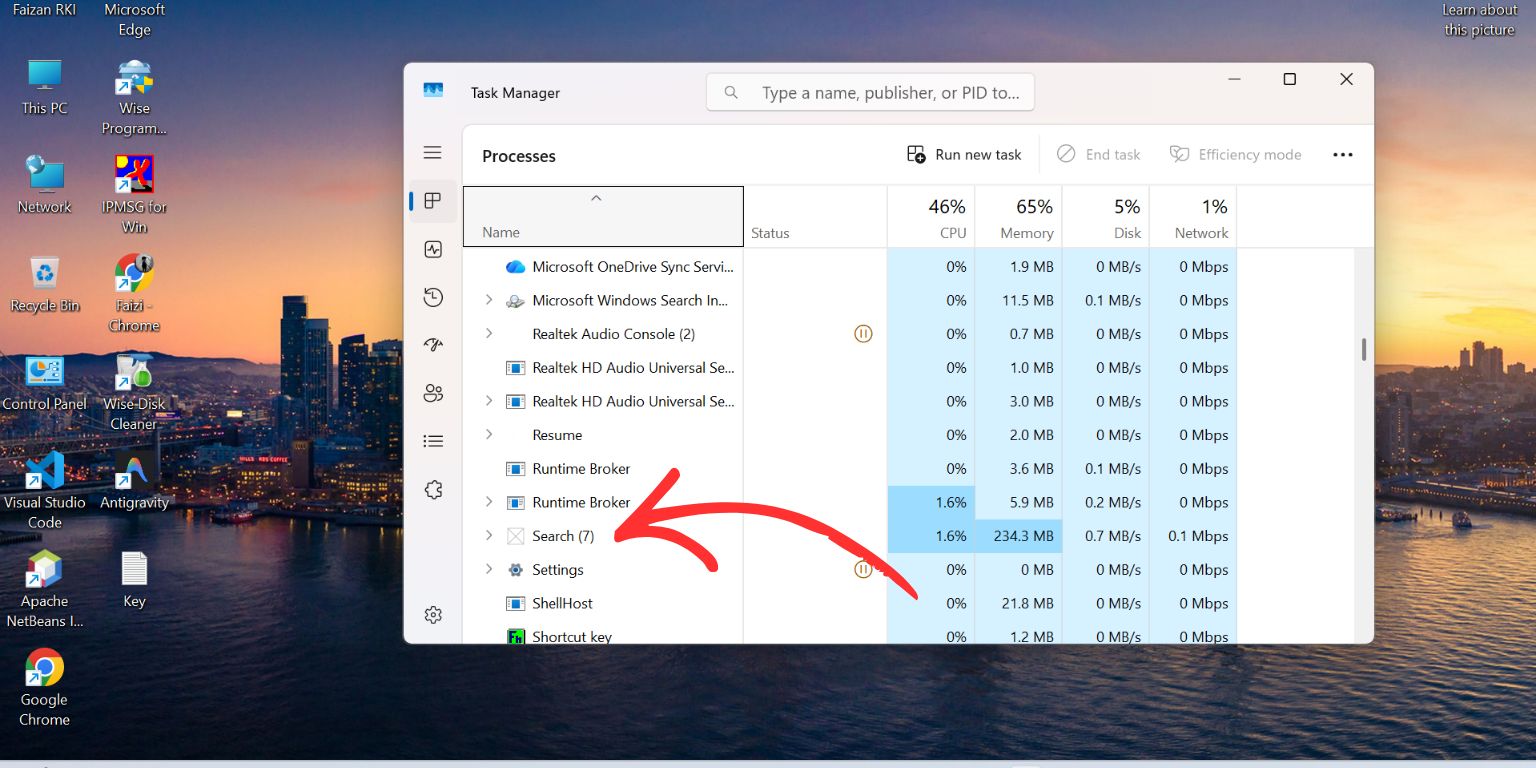Expand the Search (7) process group
Screen dimensions: 1536x768
coord(488,536)
